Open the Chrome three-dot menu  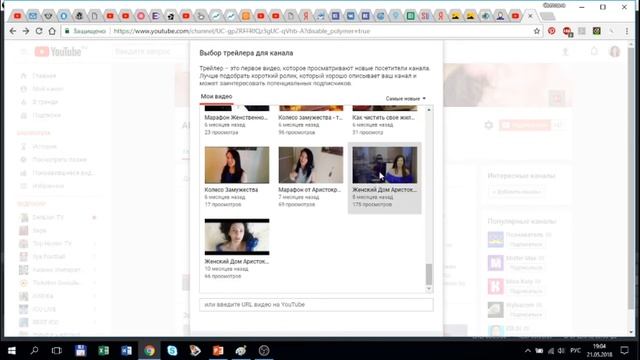point(627,31)
